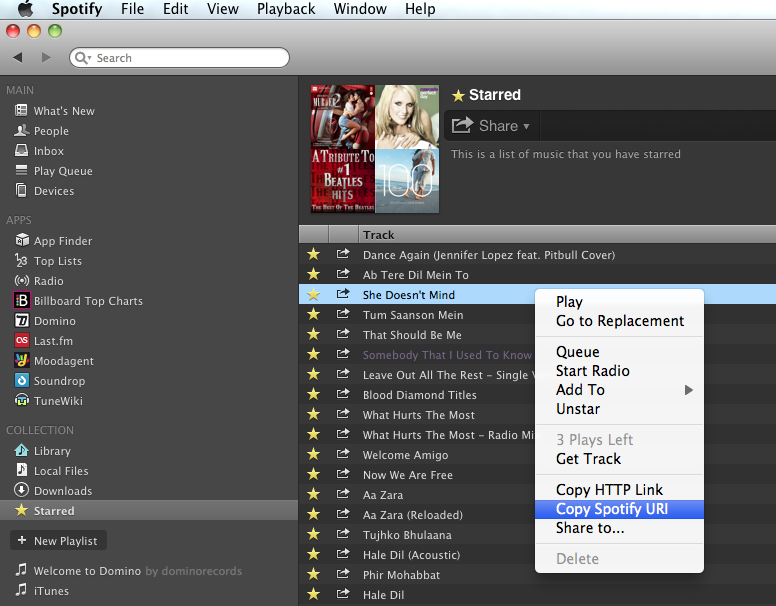Open the Share dropdown
776x606 pixels.
tap(491, 126)
